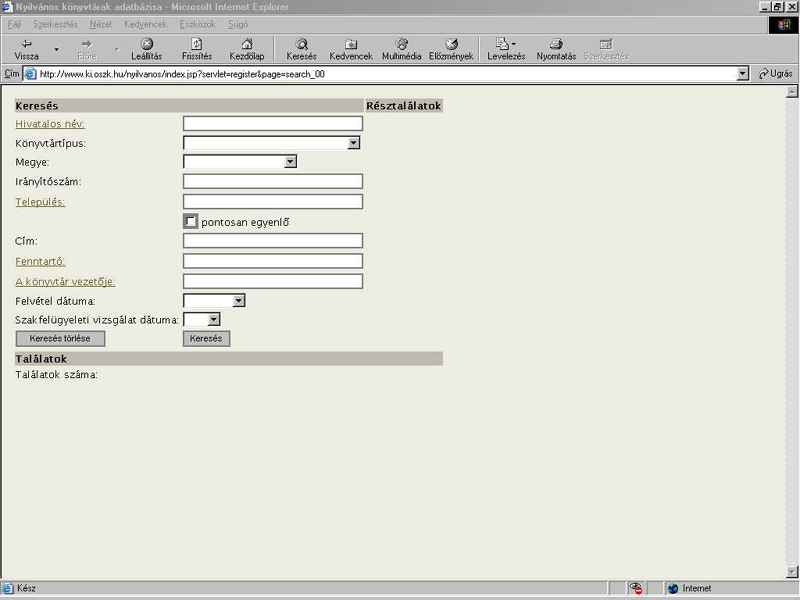800x600 pixels.
Task: Click the address URL field
Action: tap(387, 74)
